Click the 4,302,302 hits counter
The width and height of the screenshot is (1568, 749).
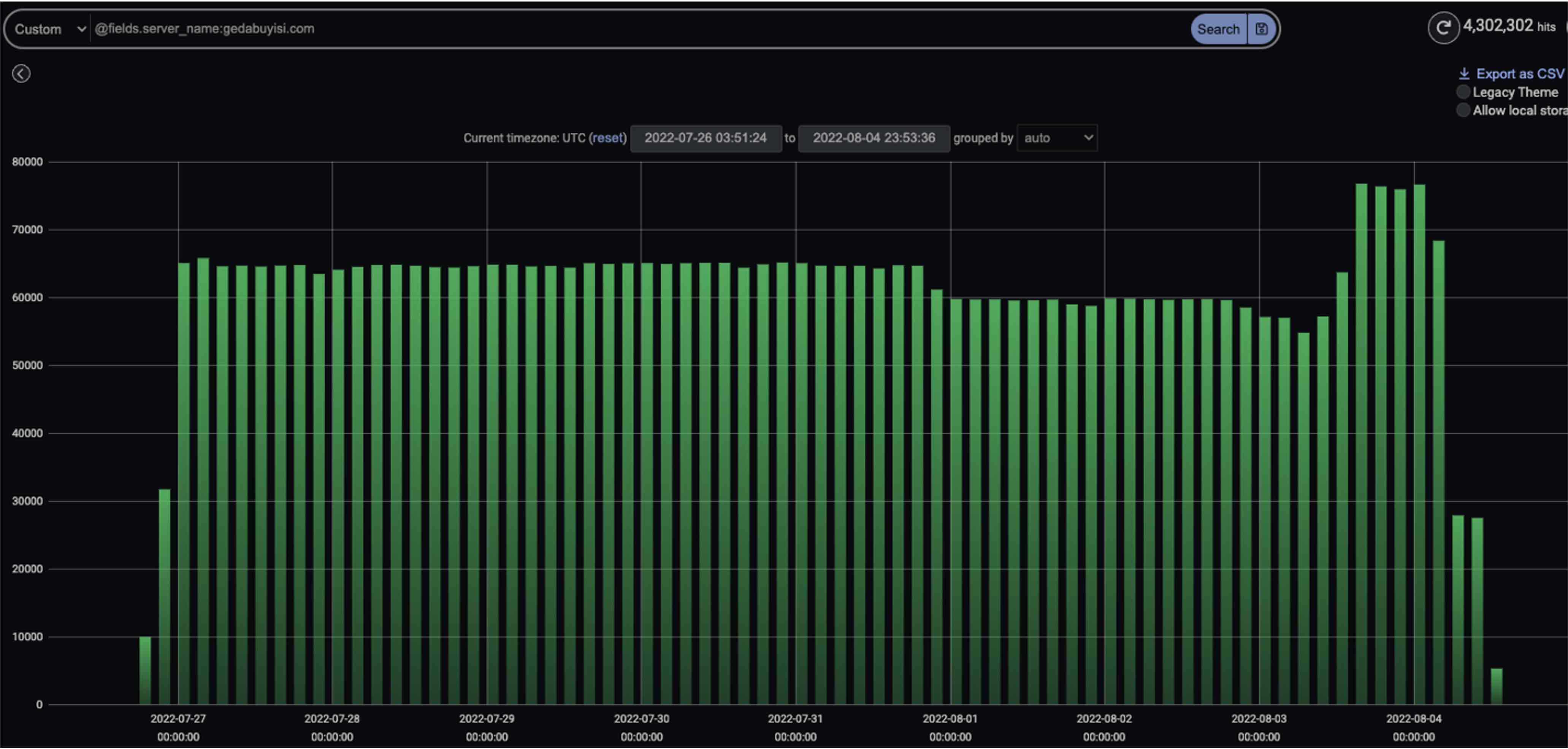click(1508, 26)
